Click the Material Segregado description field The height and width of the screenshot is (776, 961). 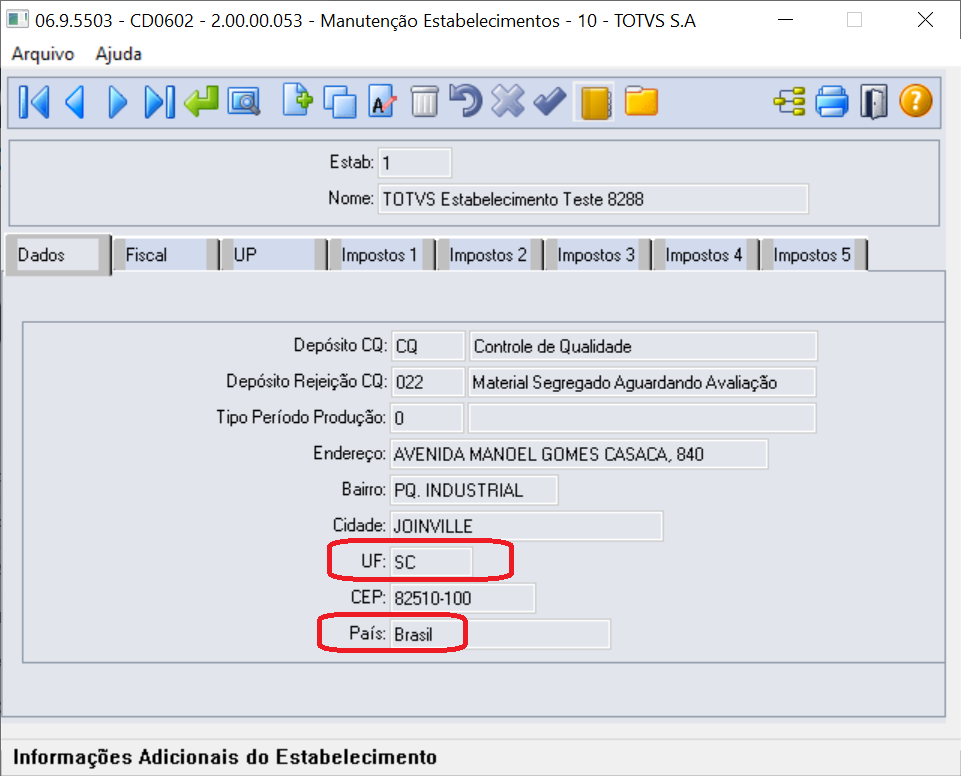click(642, 382)
